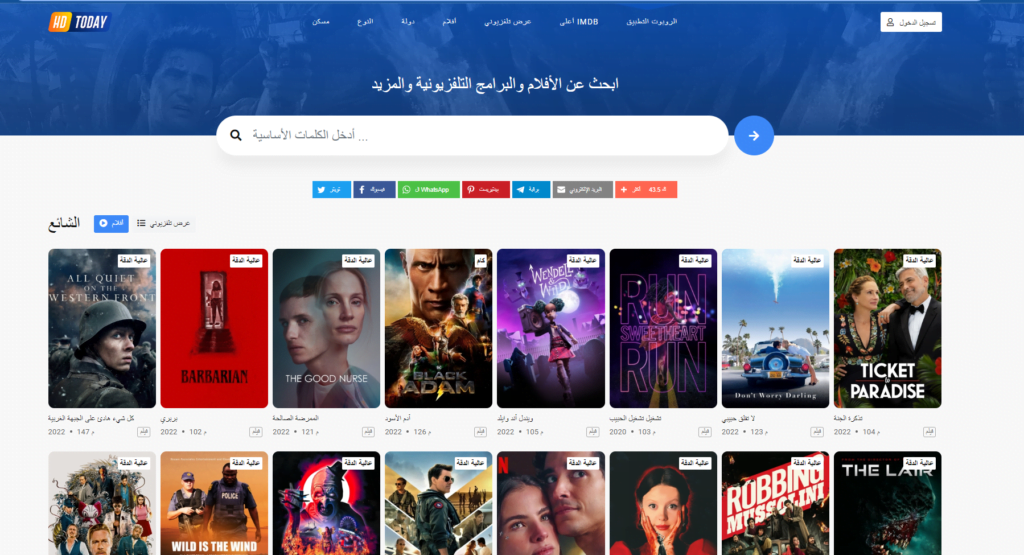
Task: Click title link under Black Adam poster
Action: (x=396, y=418)
